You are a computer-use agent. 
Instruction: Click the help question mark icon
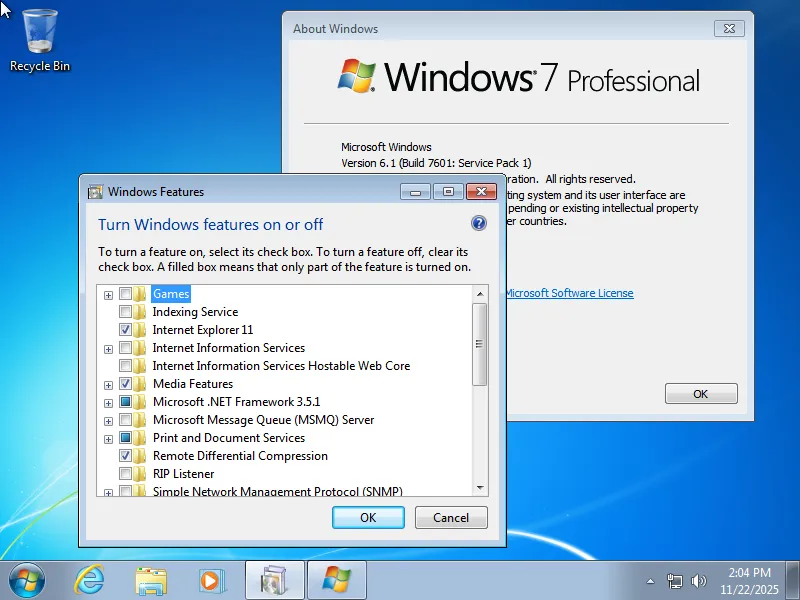click(479, 223)
